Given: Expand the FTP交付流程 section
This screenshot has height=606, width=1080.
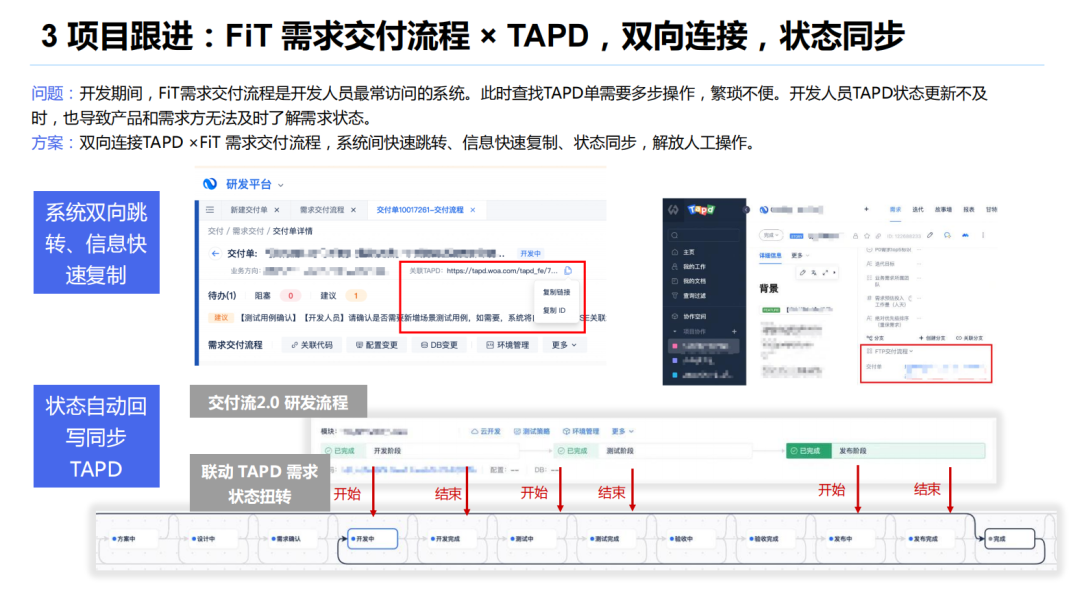Looking at the screenshot, I should tap(890, 351).
